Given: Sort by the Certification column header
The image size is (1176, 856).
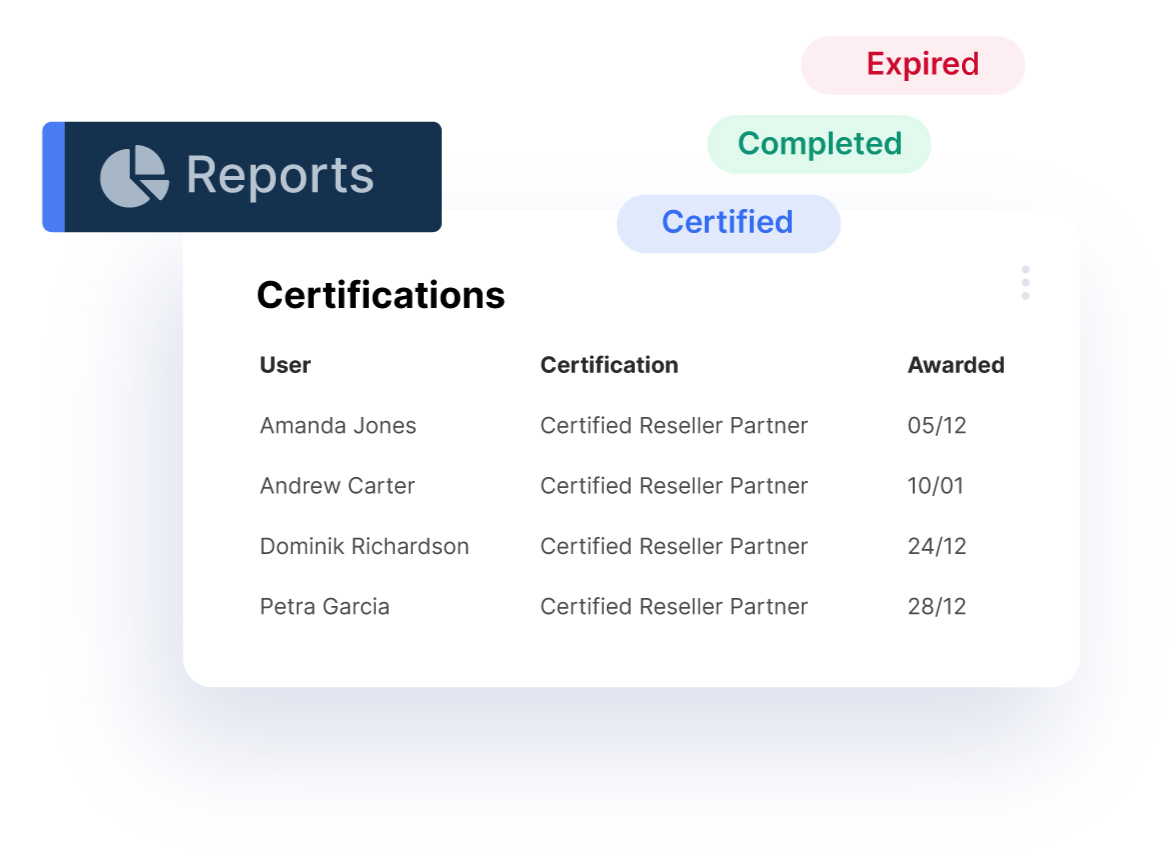Looking at the screenshot, I should [x=609, y=365].
